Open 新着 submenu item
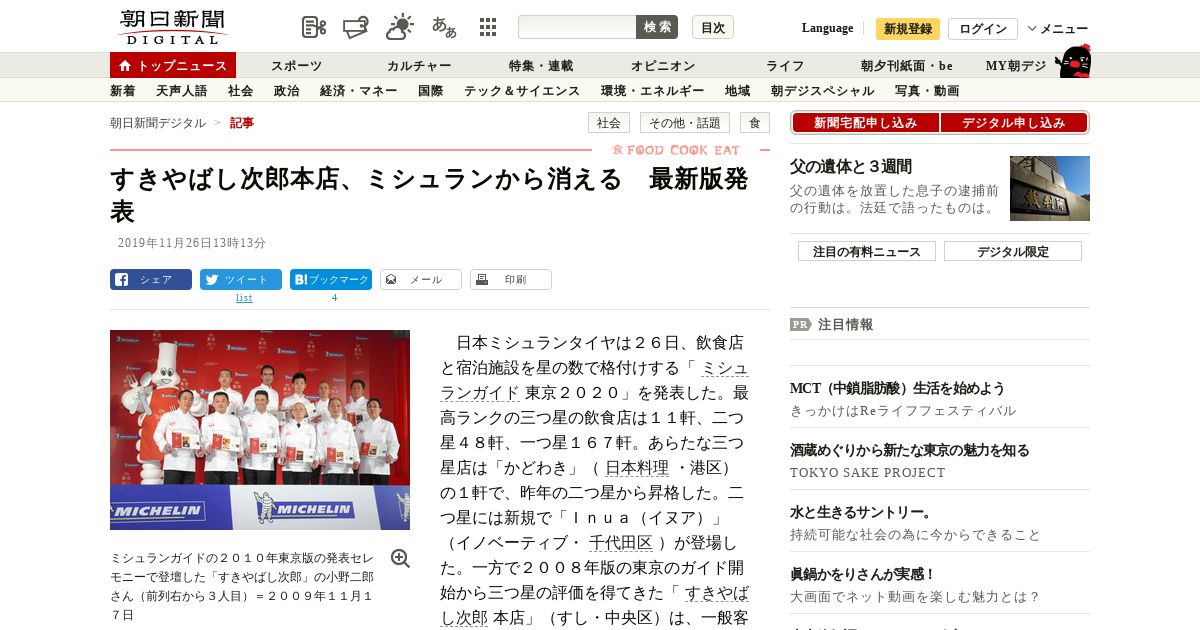Viewport: 1200px width, 630px height. (x=123, y=91)
